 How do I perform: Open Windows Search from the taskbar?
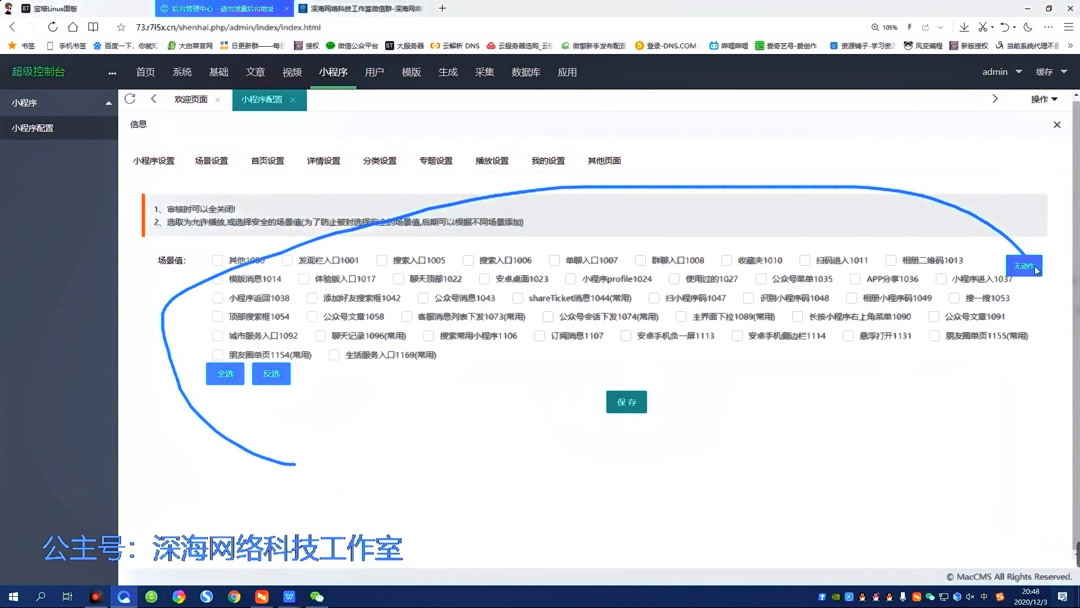41,596
